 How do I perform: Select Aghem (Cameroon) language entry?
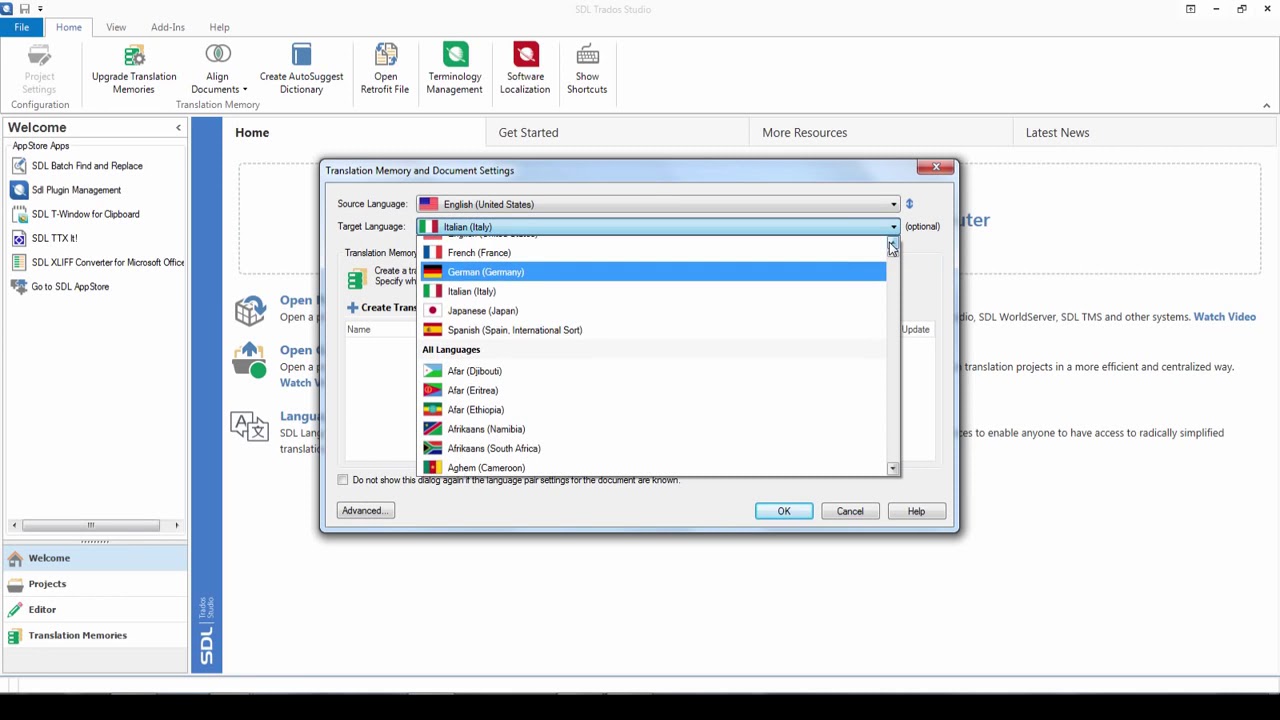(653, 468)
